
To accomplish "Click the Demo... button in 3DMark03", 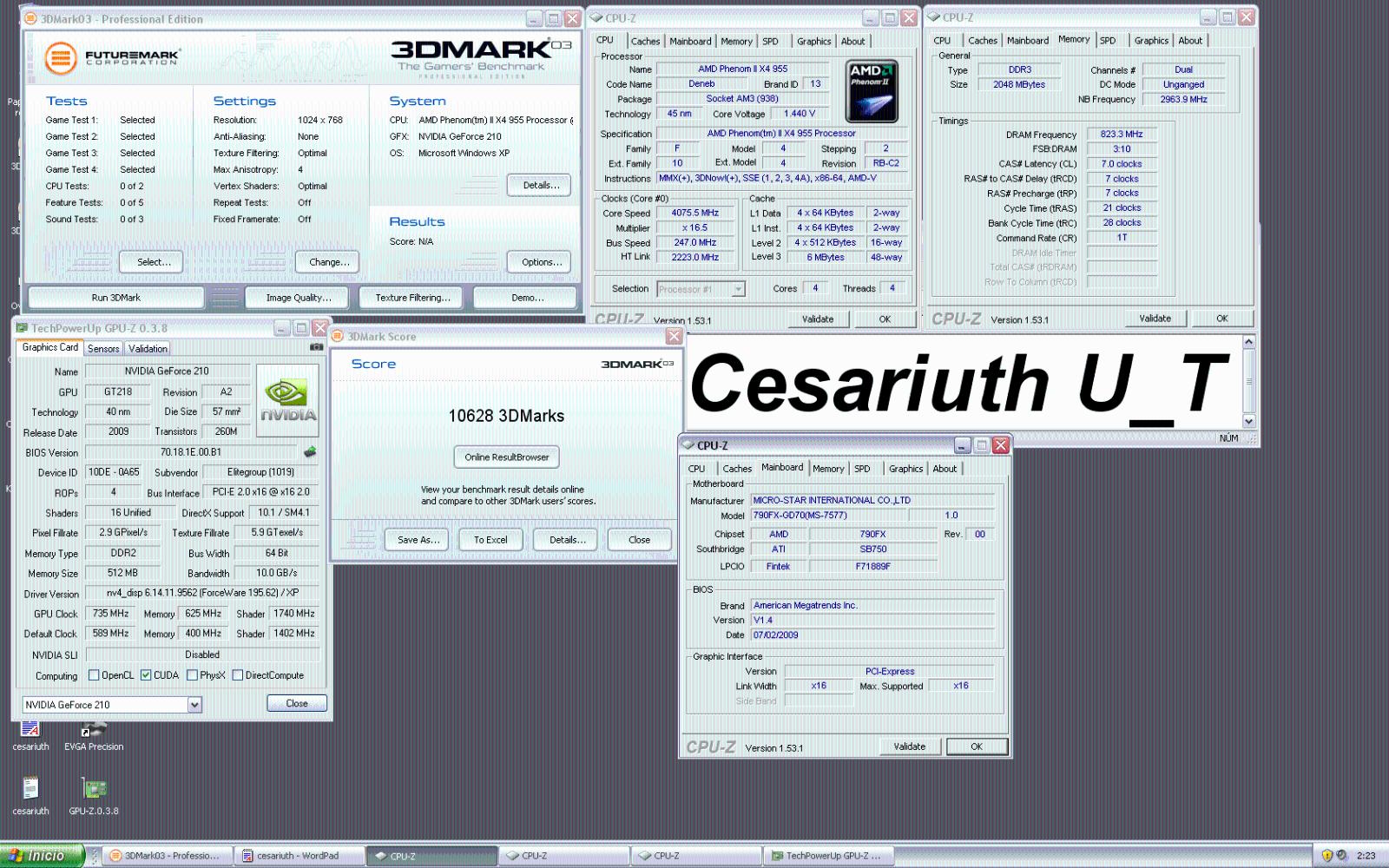I will click(524, 298).
